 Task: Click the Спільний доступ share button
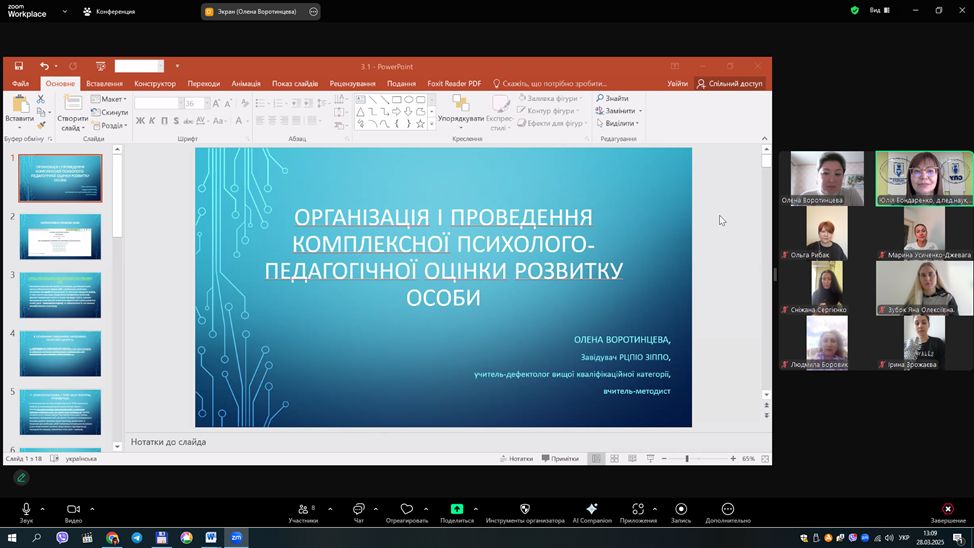pos(730,84)
